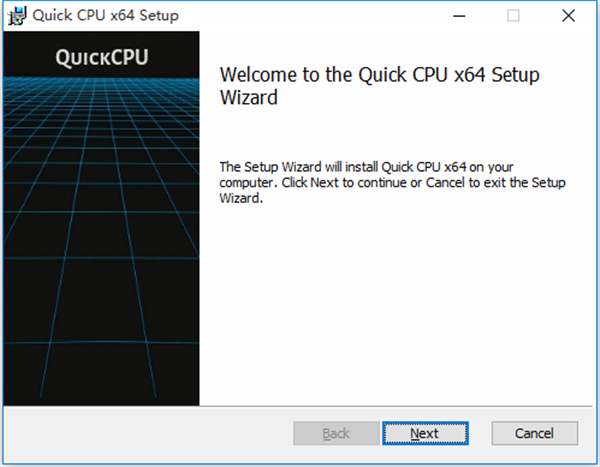Minimize the Quick CPU Setup window
Viewport: 600px width, 467px height.
461,16
